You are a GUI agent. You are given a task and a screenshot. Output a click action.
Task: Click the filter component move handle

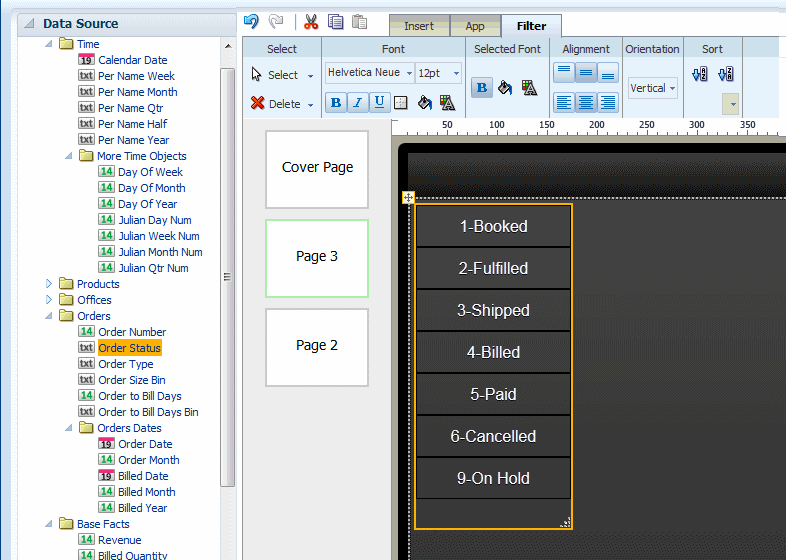[x=408, y=198]
